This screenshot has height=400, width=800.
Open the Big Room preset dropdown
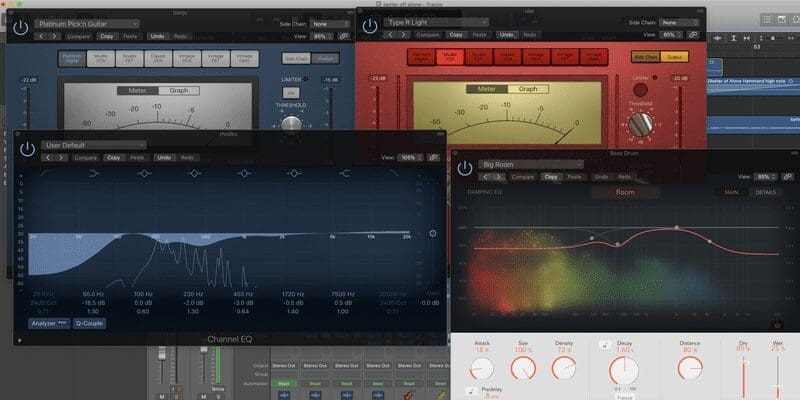click(x=531, y=165)
